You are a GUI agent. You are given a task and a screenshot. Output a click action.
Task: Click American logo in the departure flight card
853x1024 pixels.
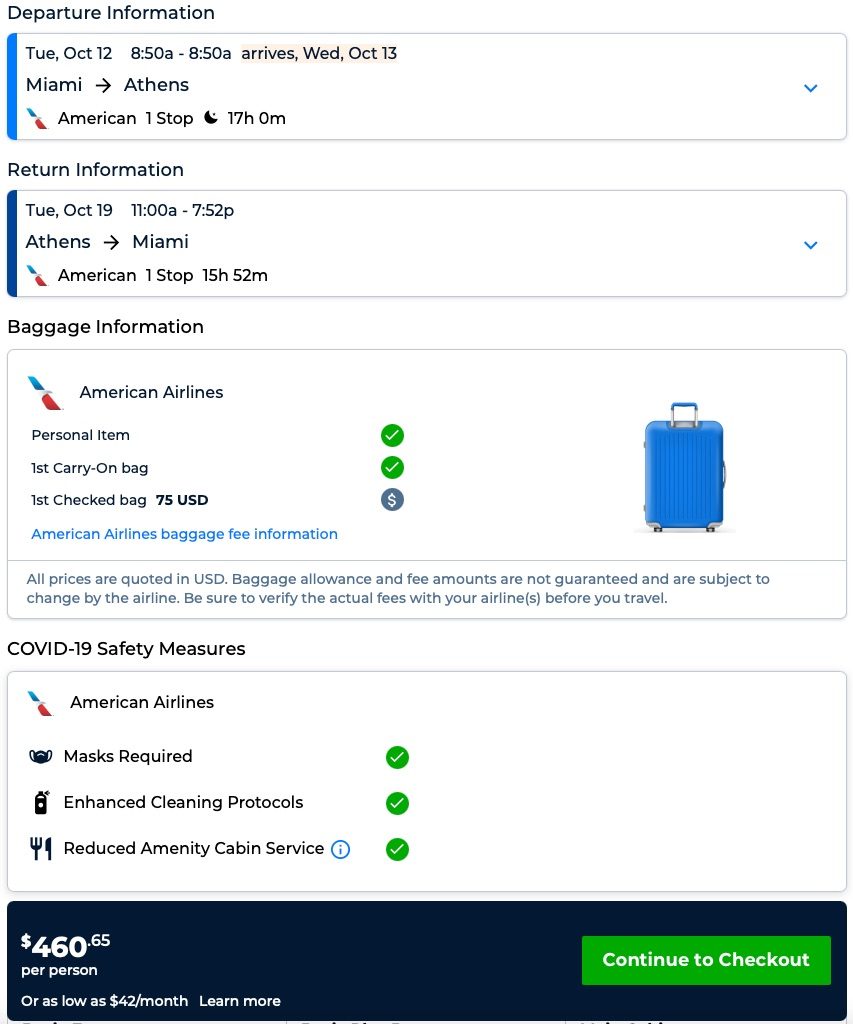[x=37, y=118]
